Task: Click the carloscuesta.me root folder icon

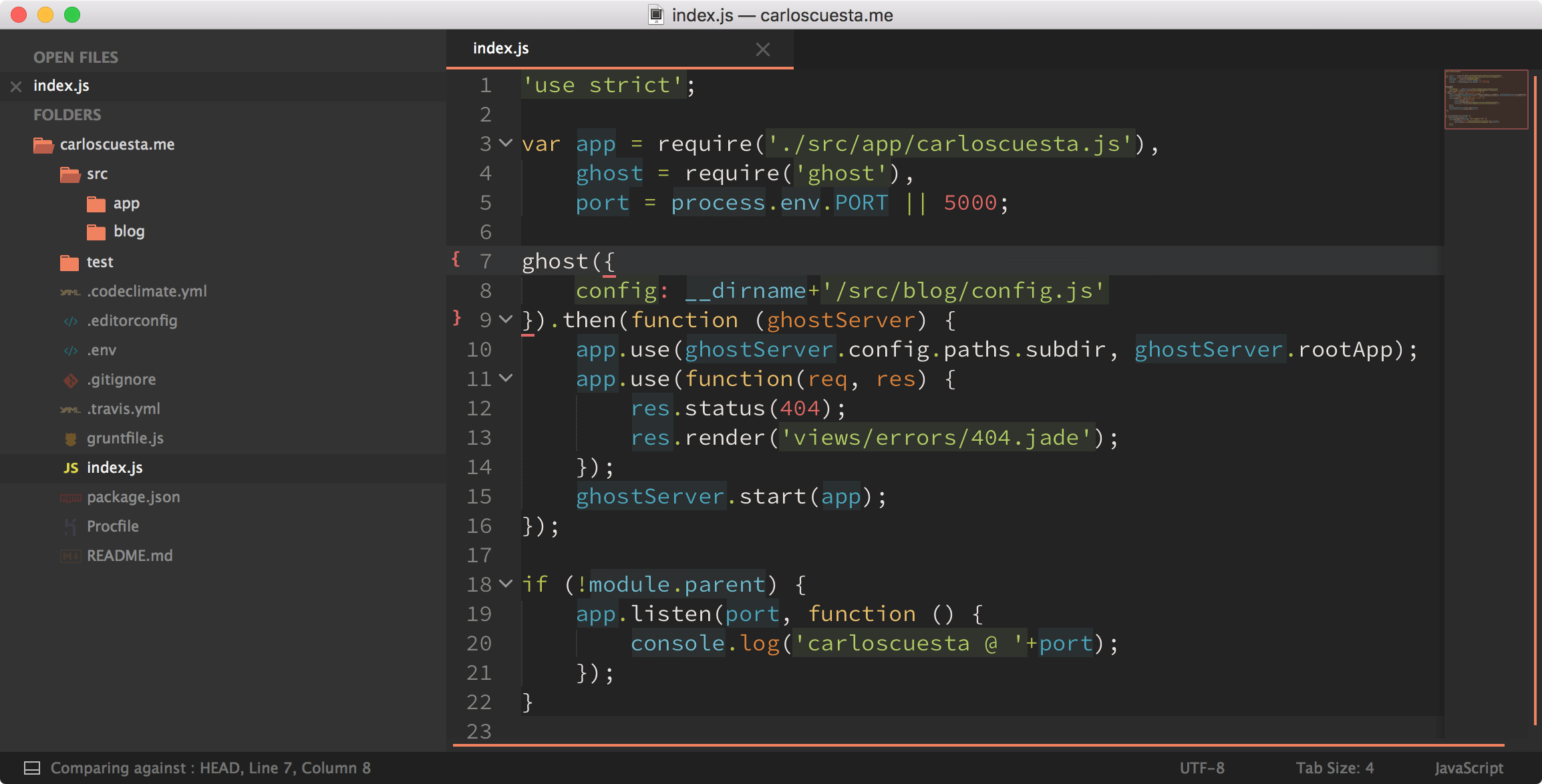Action: click(x=43, y=145)
